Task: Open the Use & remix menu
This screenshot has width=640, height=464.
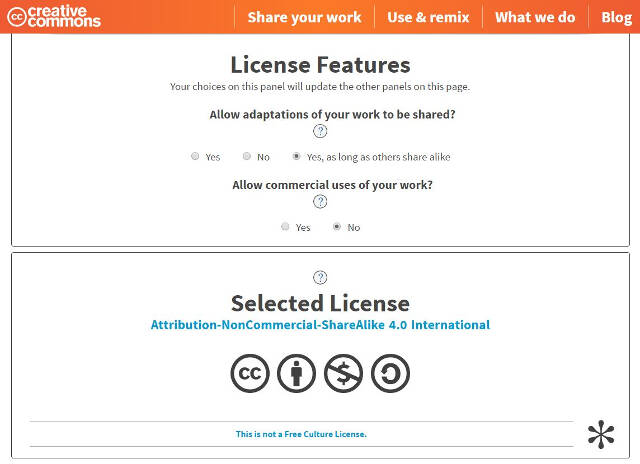Action: 428,17
